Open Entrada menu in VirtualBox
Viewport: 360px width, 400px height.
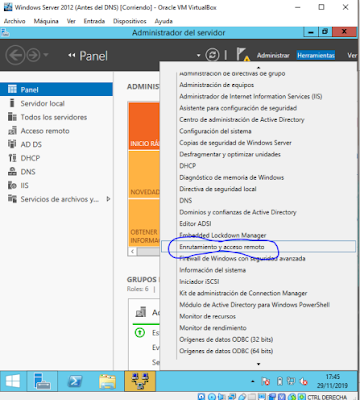[94, 21]
